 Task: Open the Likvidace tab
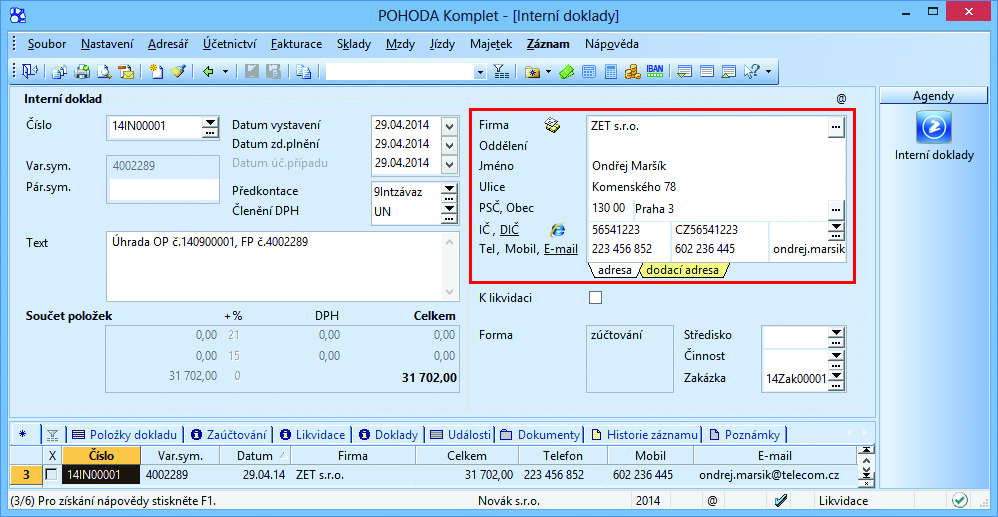[x=313, y=435]
